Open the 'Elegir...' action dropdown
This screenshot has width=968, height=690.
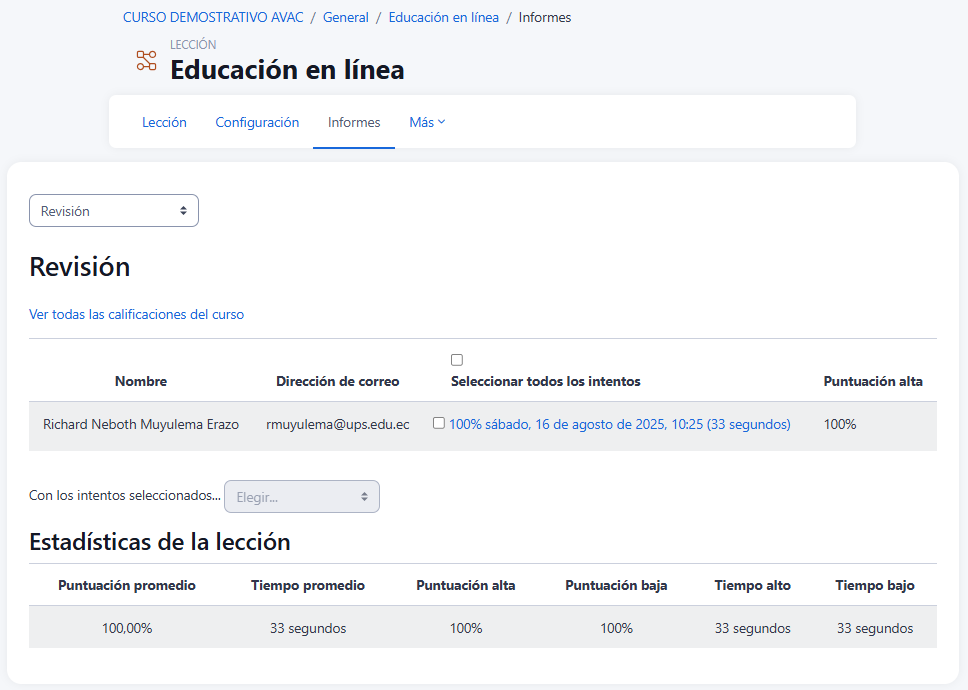coord(302,497)
